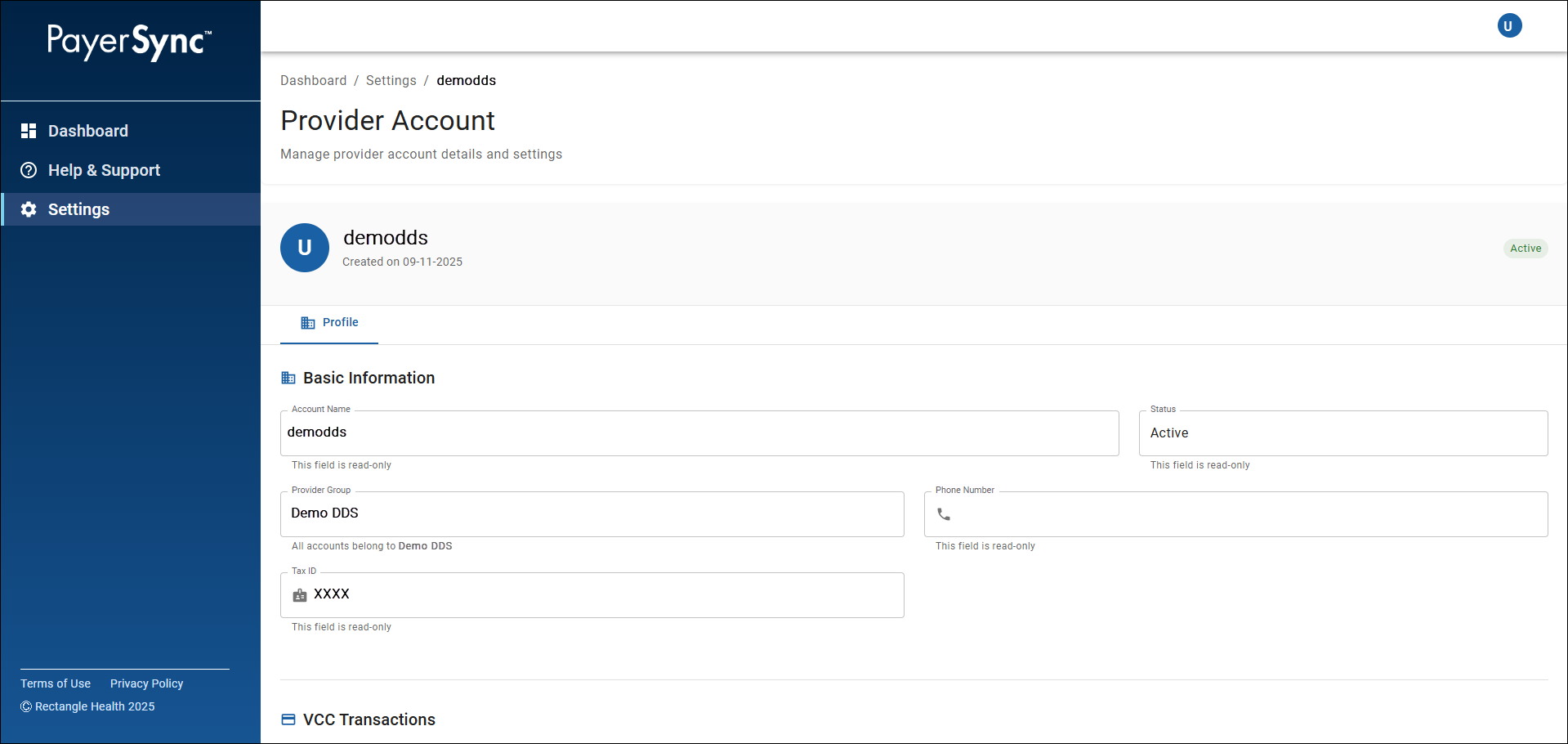Click the large demodds account avatar

point(305,248)
